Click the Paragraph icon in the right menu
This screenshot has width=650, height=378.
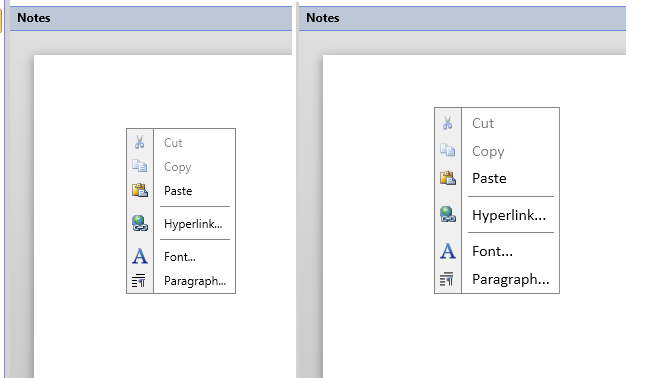point(447,279)
